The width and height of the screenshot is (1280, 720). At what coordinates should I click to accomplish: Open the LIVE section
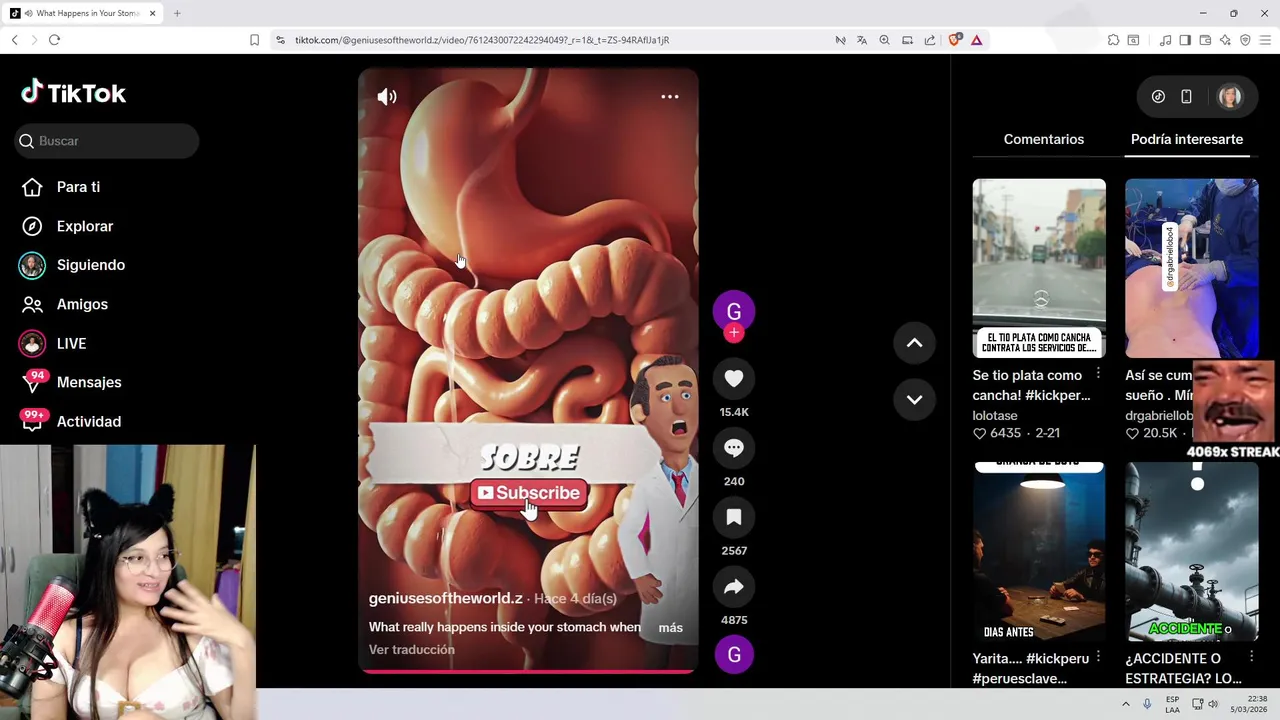point(55,343)
